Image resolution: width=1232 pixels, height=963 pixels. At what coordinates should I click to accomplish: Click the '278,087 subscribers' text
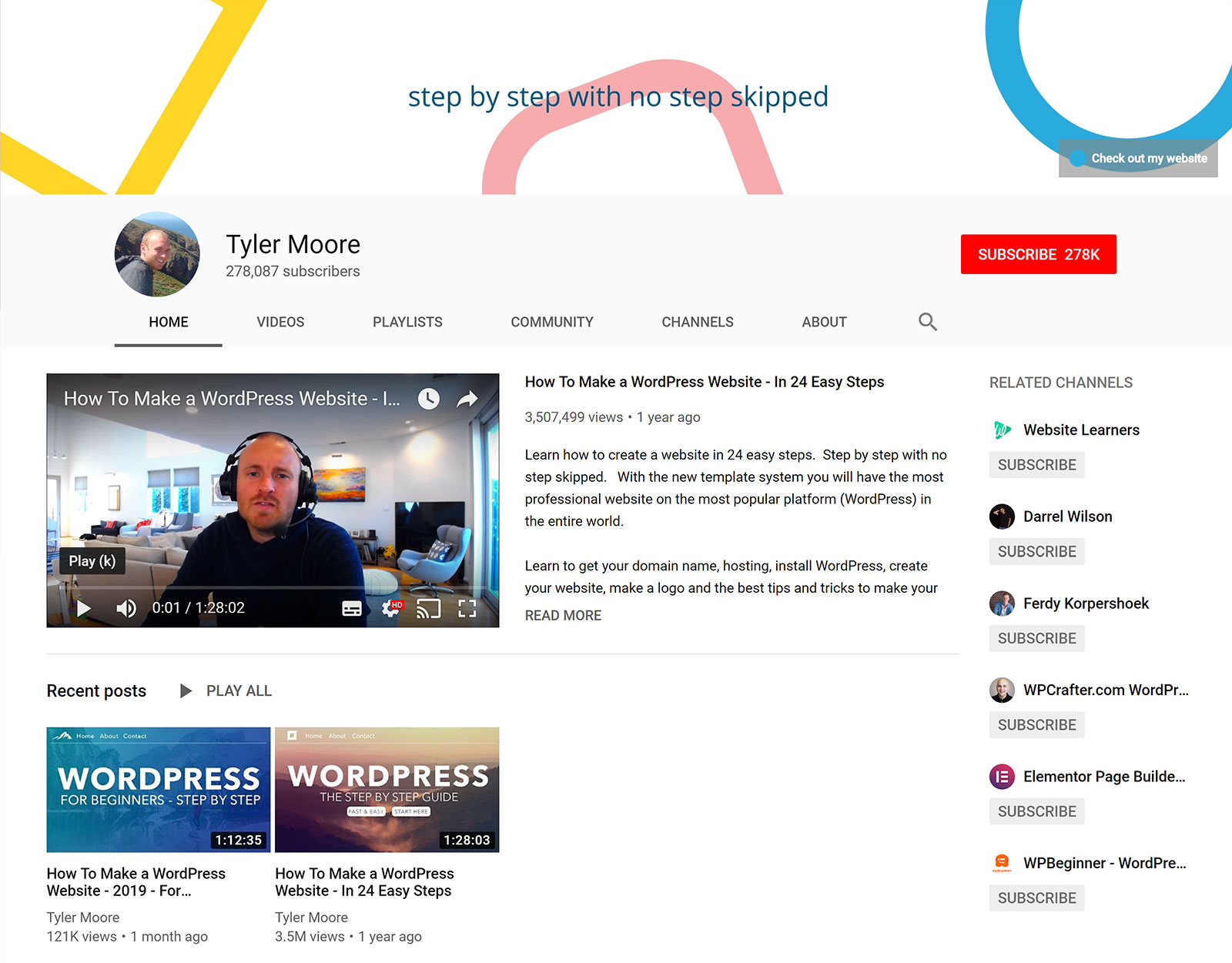click(293, 272)
